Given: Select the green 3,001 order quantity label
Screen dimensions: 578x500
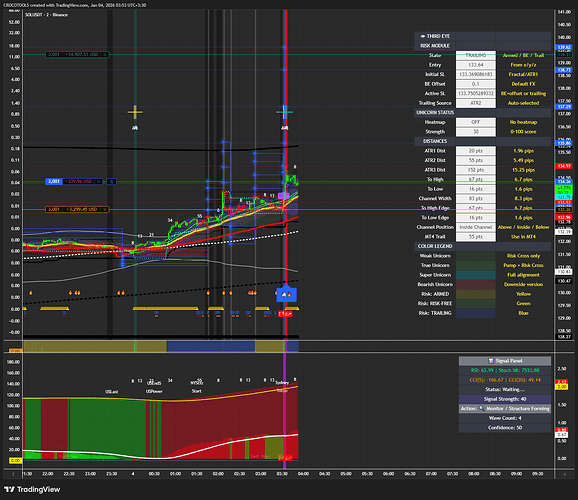Looking at the screenshot, I should point(54,55).
